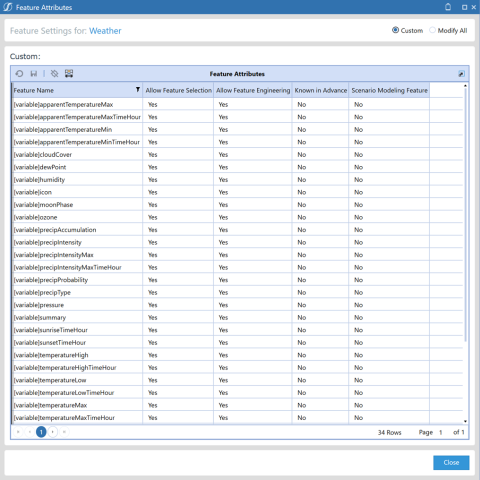Sort by Allow Feature Selection column header

178,90
